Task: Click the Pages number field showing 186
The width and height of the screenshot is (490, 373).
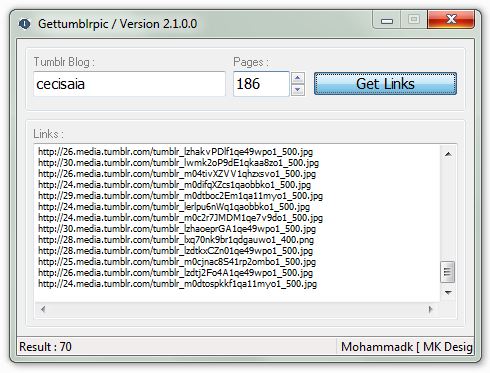Action: [261, 84]
